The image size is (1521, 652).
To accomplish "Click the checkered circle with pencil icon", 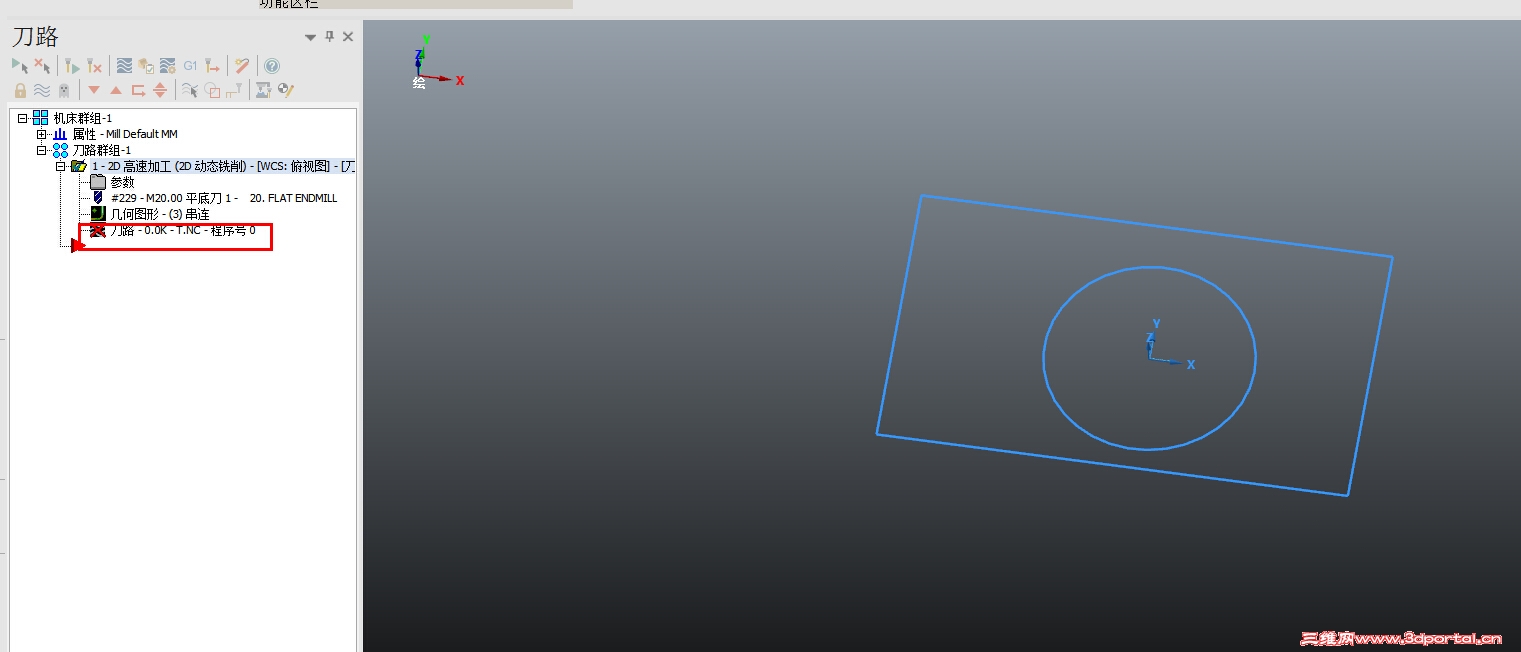I will 286,90.
